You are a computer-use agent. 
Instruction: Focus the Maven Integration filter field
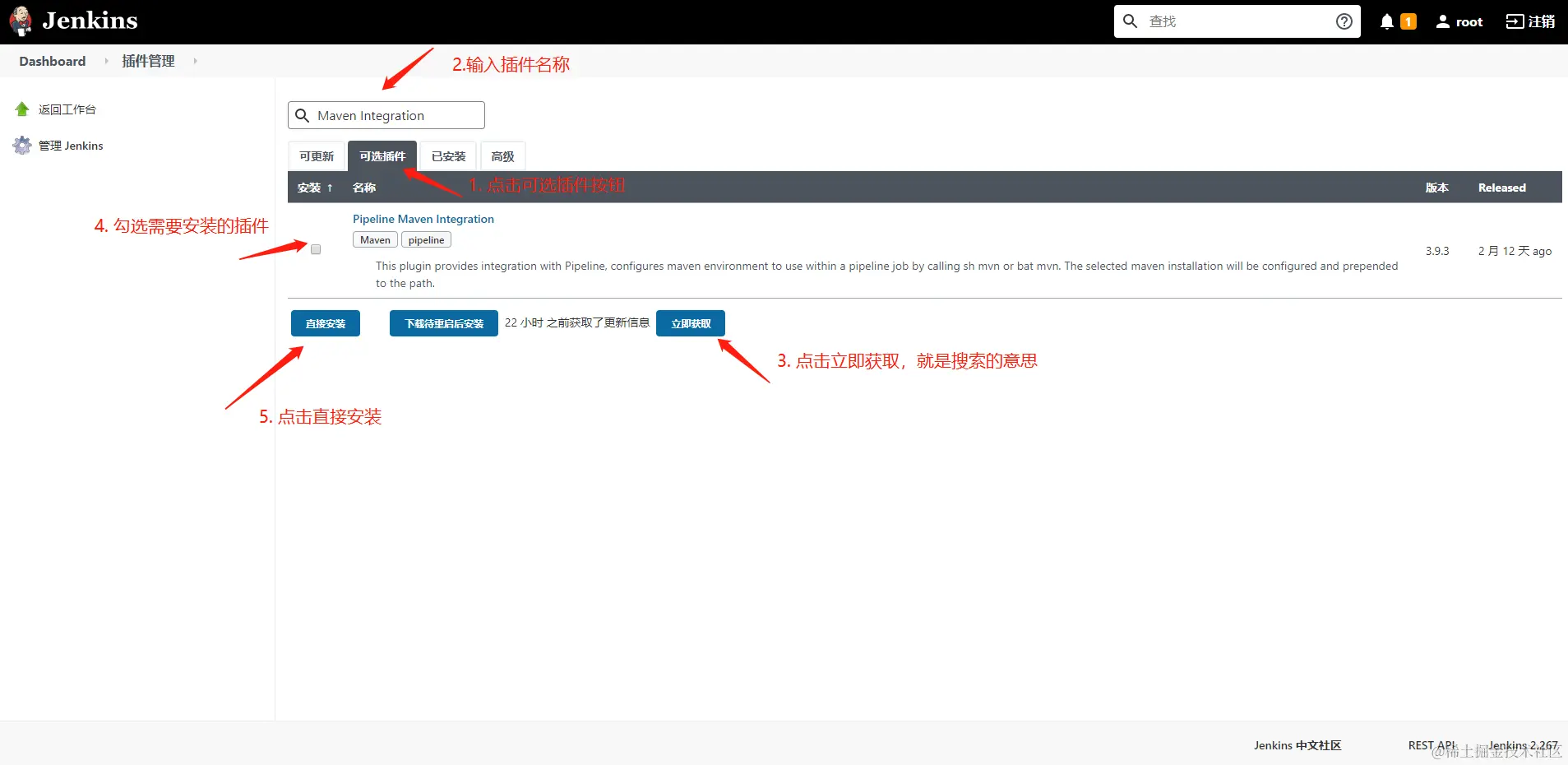pyautogui.click(x=386, y=115)
